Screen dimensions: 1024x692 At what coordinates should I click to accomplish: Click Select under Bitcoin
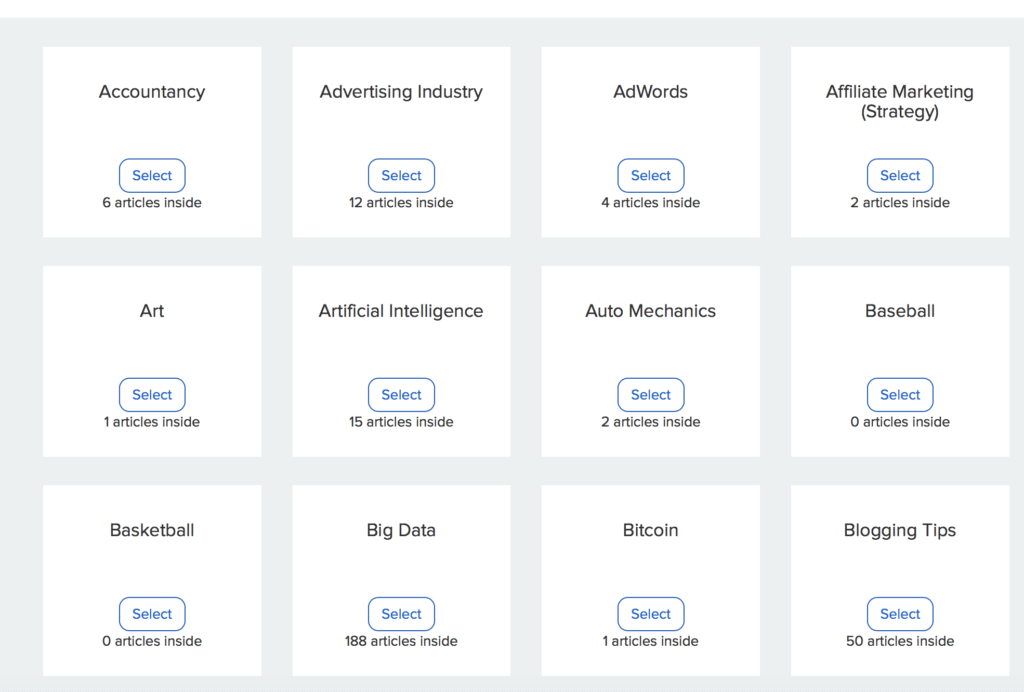651,614
